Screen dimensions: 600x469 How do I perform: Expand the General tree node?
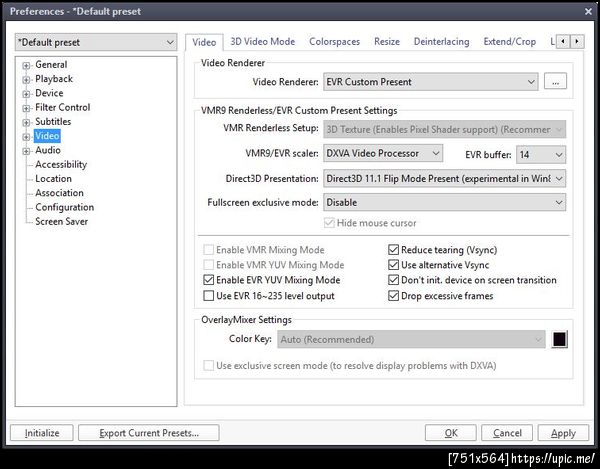[x=26, y=65]
